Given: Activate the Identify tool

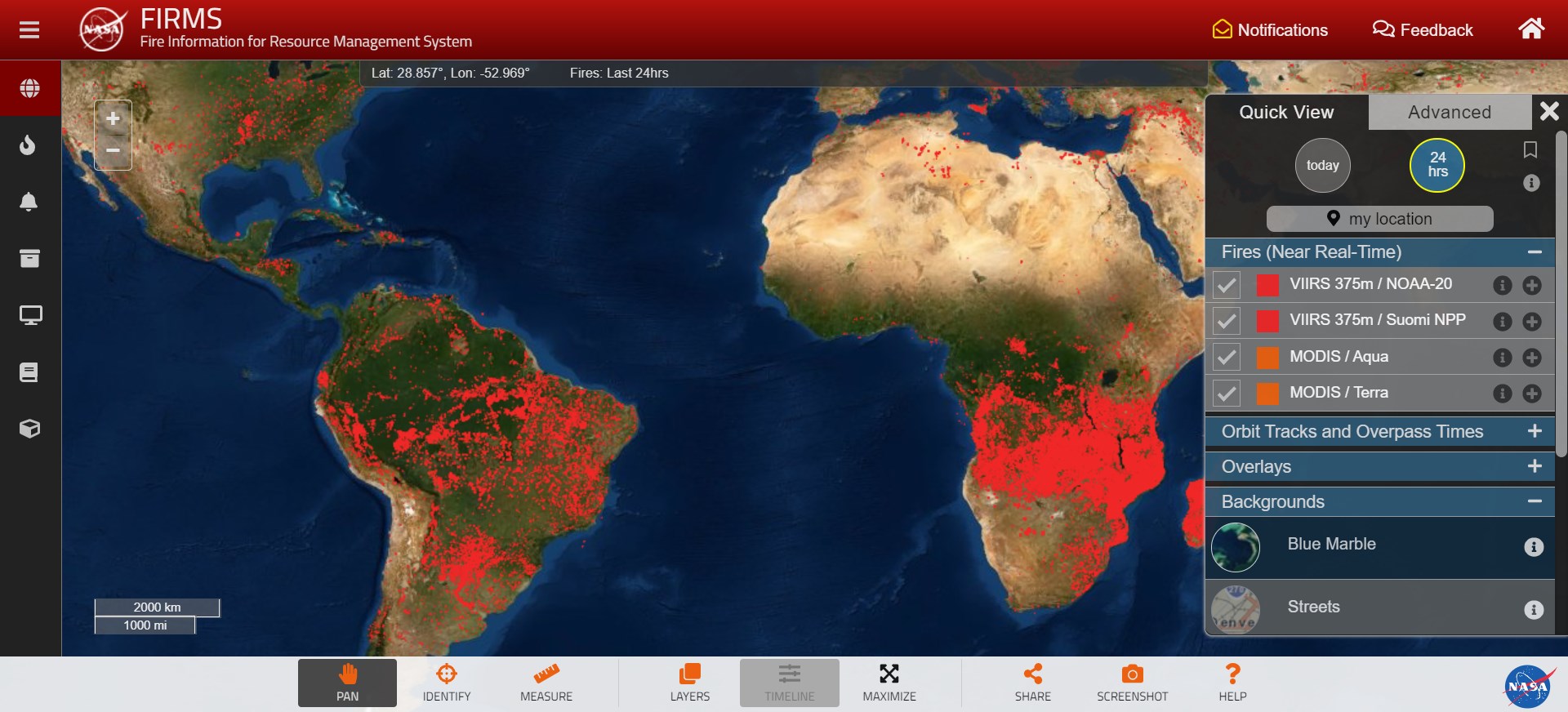Looking at the screenshot, I should [447, 683].
